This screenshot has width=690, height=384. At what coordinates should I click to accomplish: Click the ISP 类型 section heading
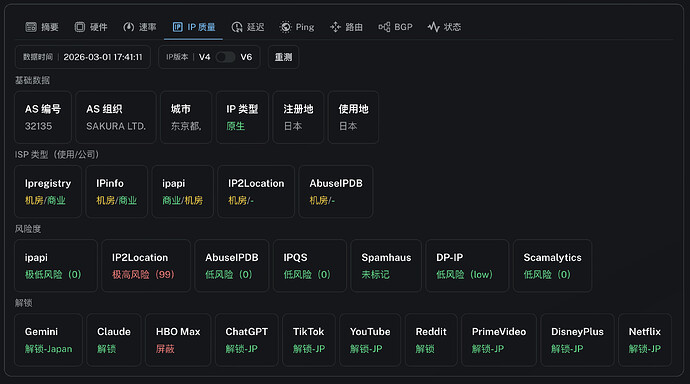(57, 155)
